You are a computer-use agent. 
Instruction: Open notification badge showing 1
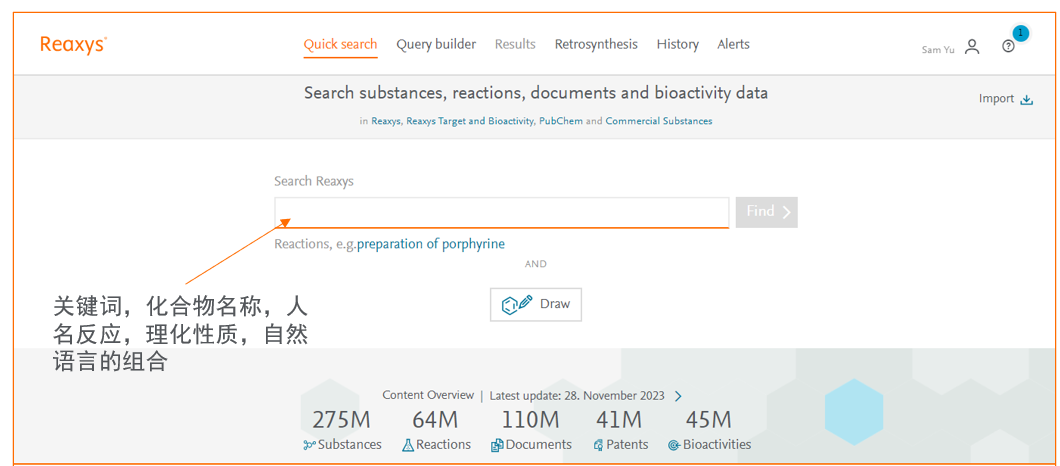pyautogui.click(x=1020, y=32)
